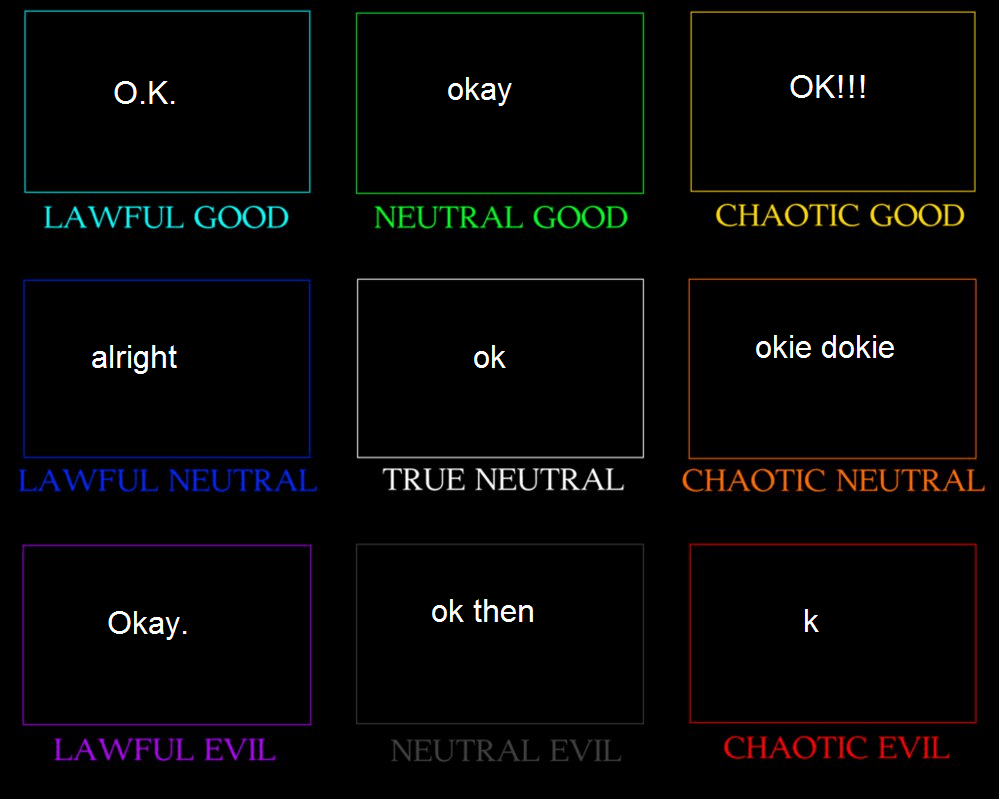Click the white TRUE NEUTRAL label
Viewport: 999px width, 799px height.
[503, 480]
